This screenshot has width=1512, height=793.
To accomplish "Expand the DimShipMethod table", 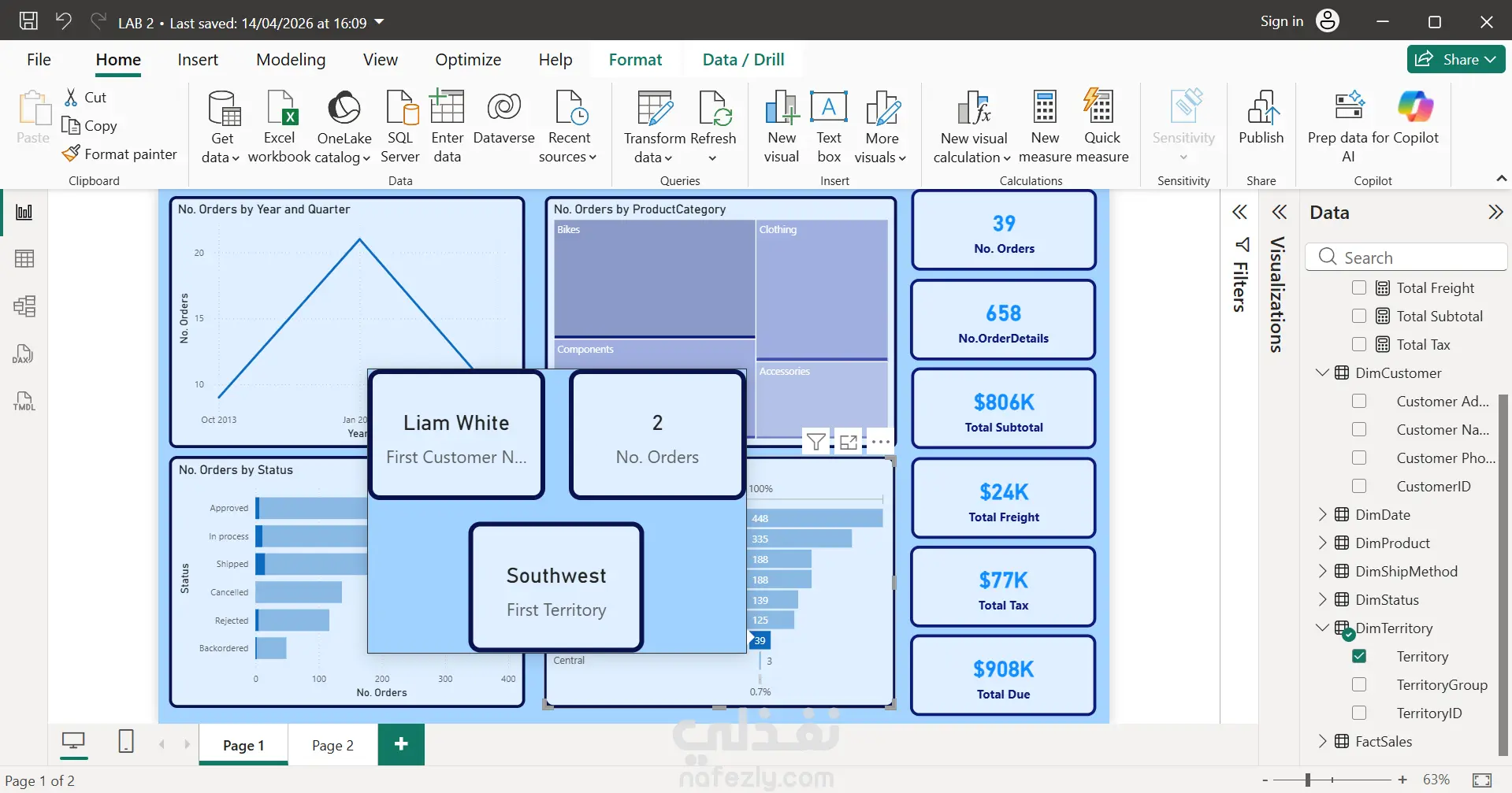I will [x=1322, y=571].
